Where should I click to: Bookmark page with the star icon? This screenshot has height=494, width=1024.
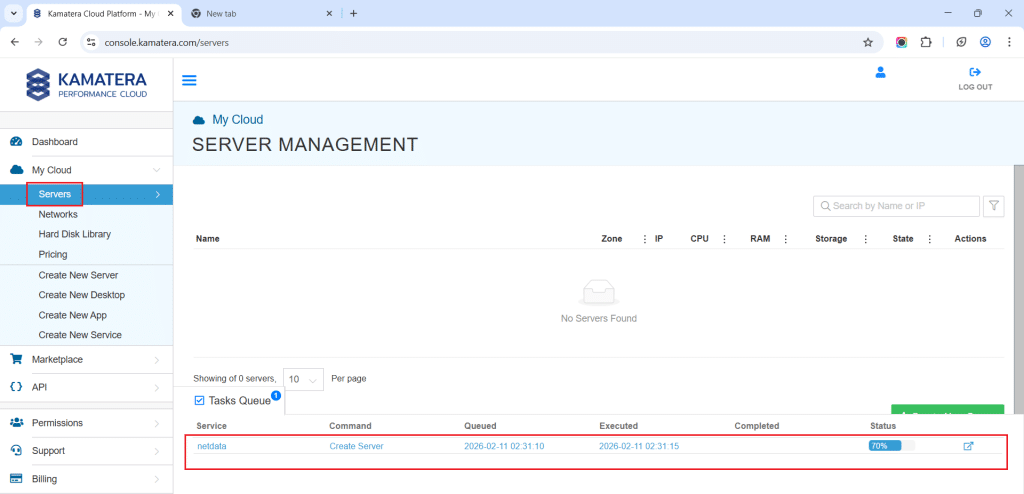point(868,42)
